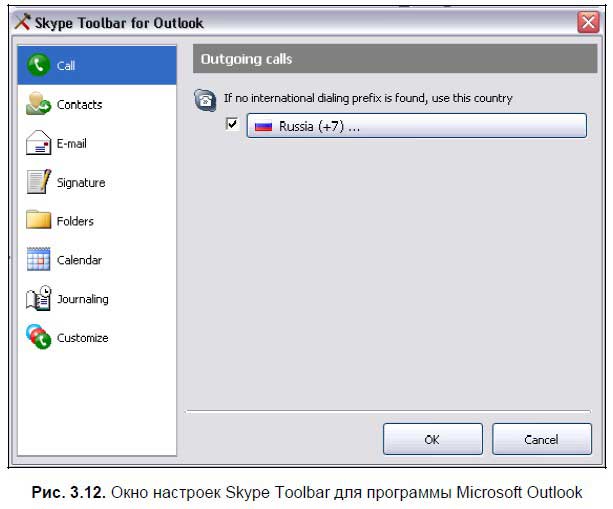Screen dimensions: 613x509
Task: Select the Contacts people icon
Action: tap(38, 104)
